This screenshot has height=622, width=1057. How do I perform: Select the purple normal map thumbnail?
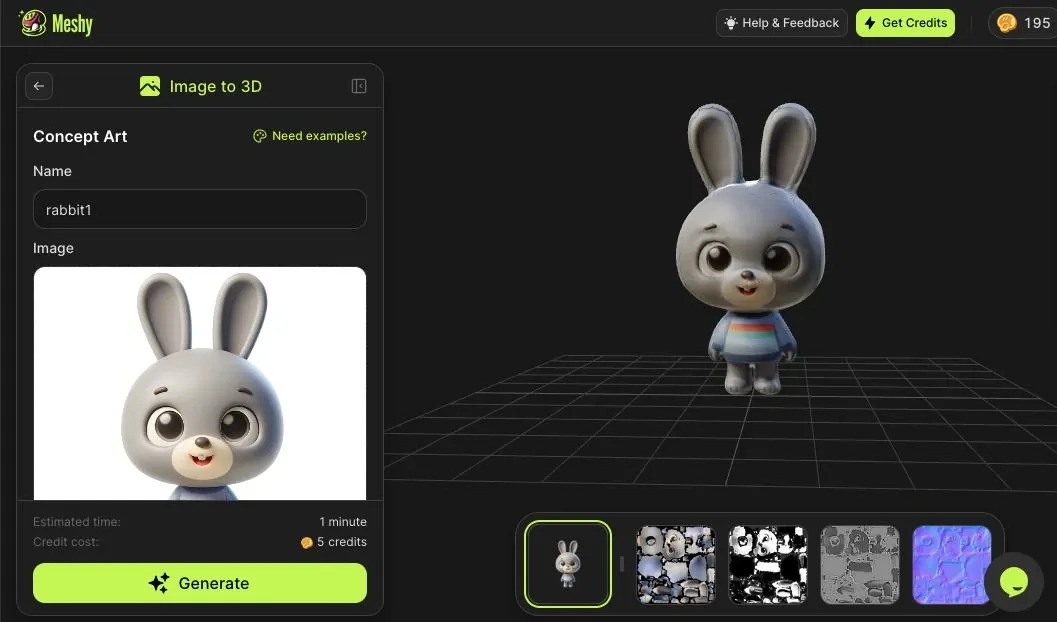951,564
